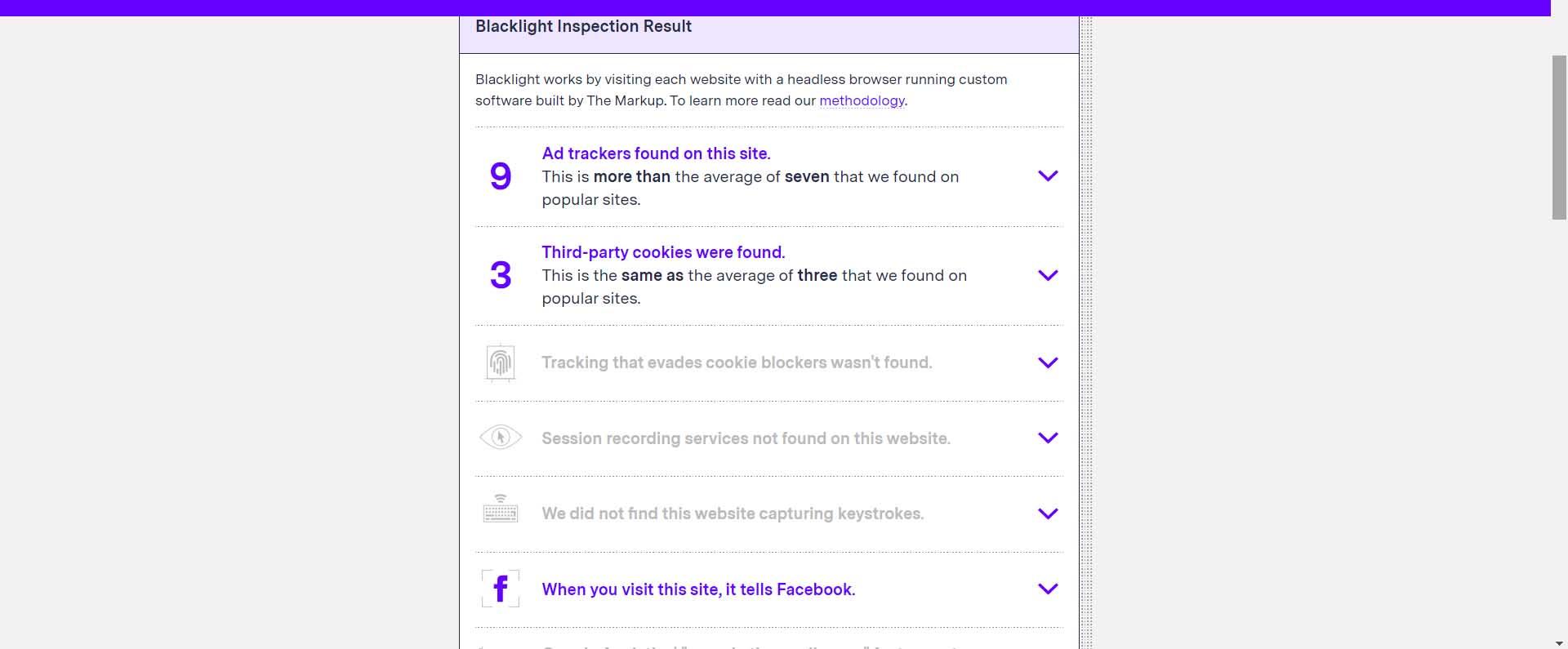
Task: Expand the third-party cookies chevron
Action: tap(1047, 275)
